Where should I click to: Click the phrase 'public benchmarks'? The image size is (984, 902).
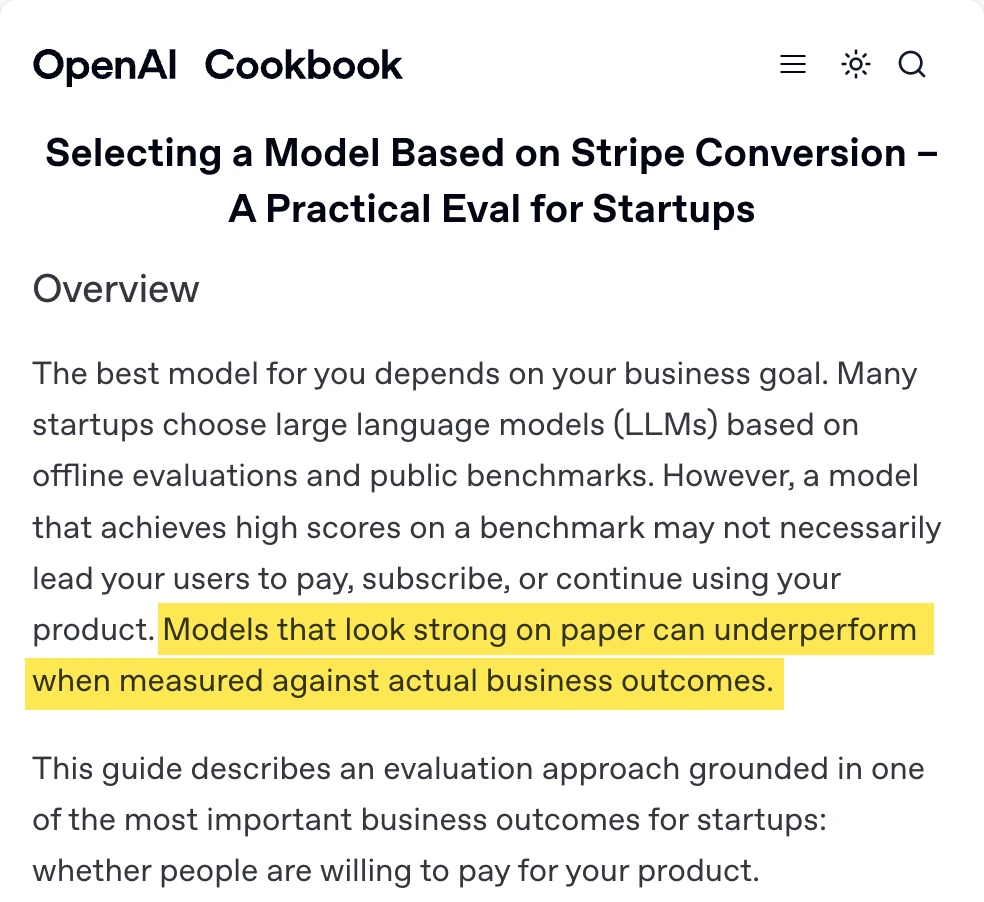(511, 476)
